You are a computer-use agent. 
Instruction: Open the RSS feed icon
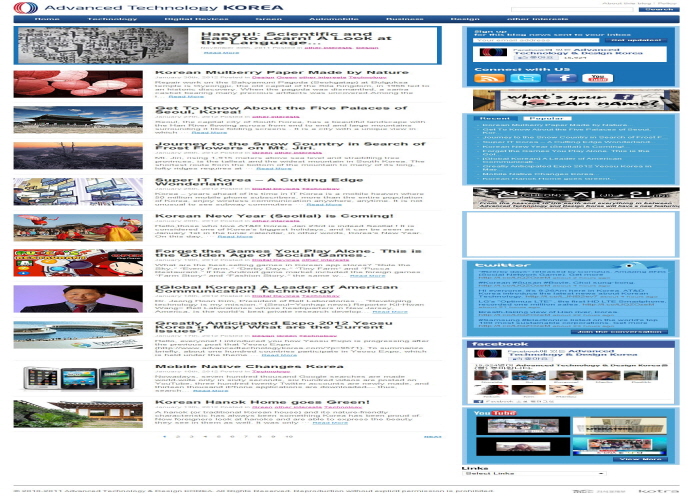[490, 78]
